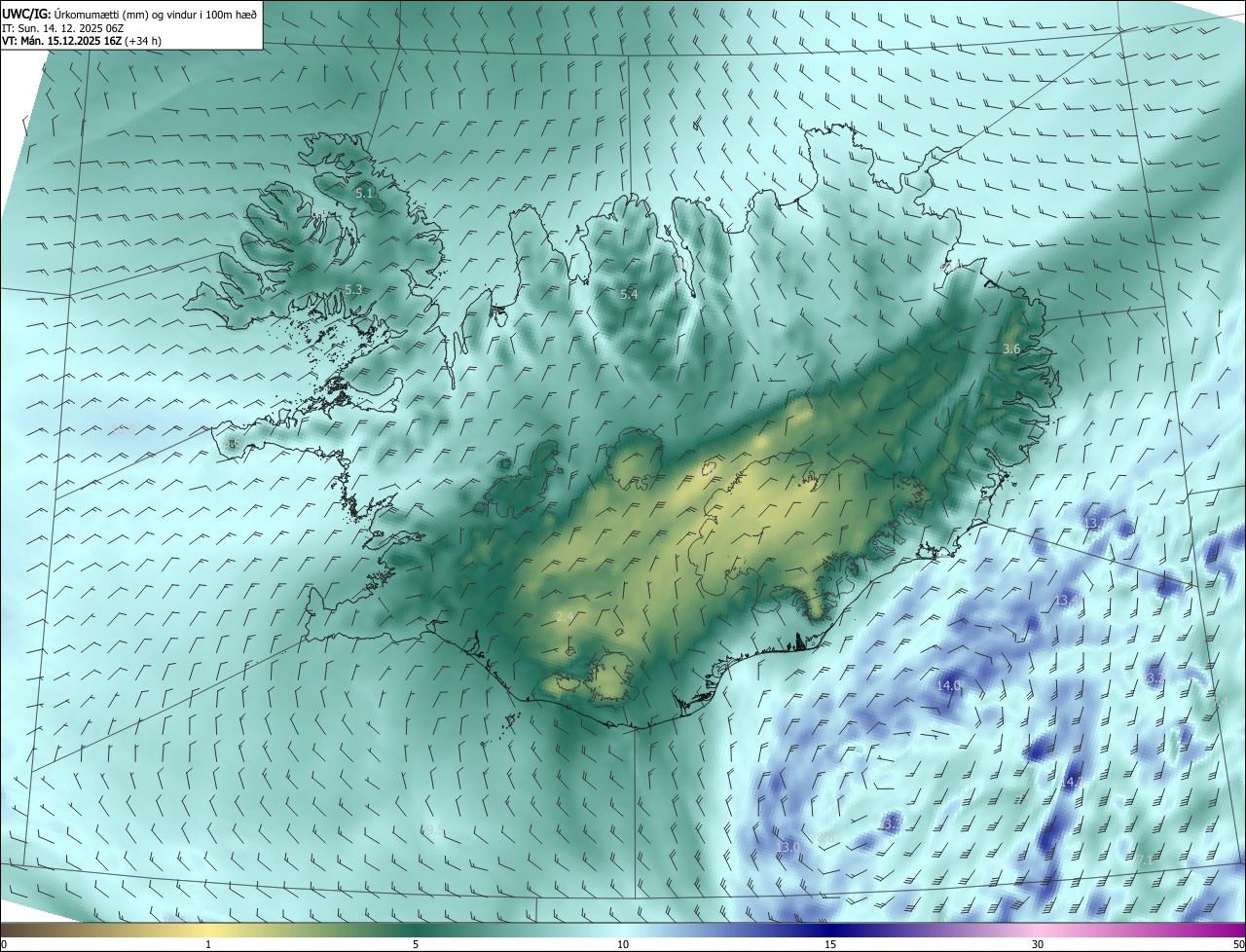Click the "3.6" value label on the map

(x=1011, y=348)
